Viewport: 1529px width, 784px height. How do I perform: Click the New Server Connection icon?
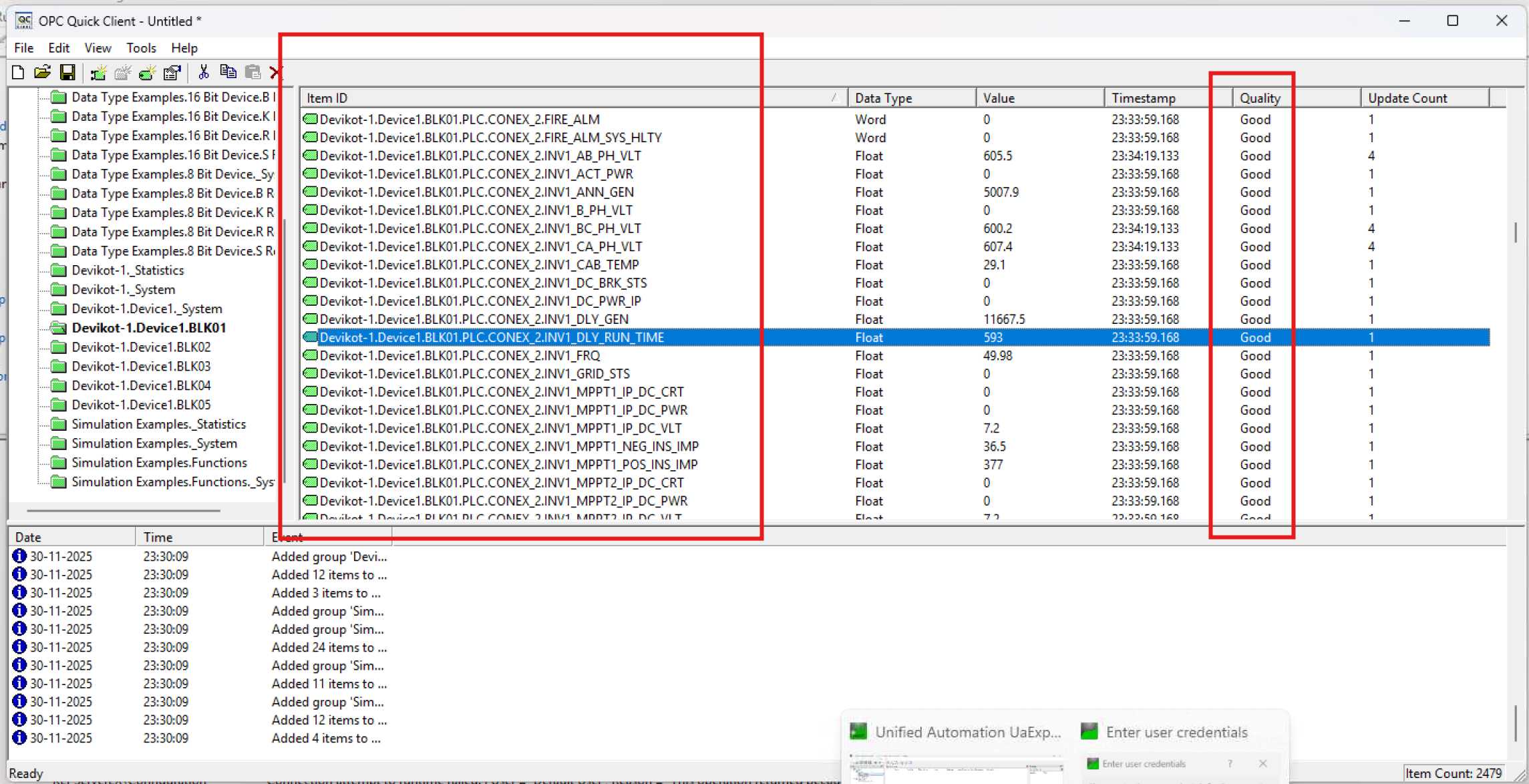click(x=98, y=72)
